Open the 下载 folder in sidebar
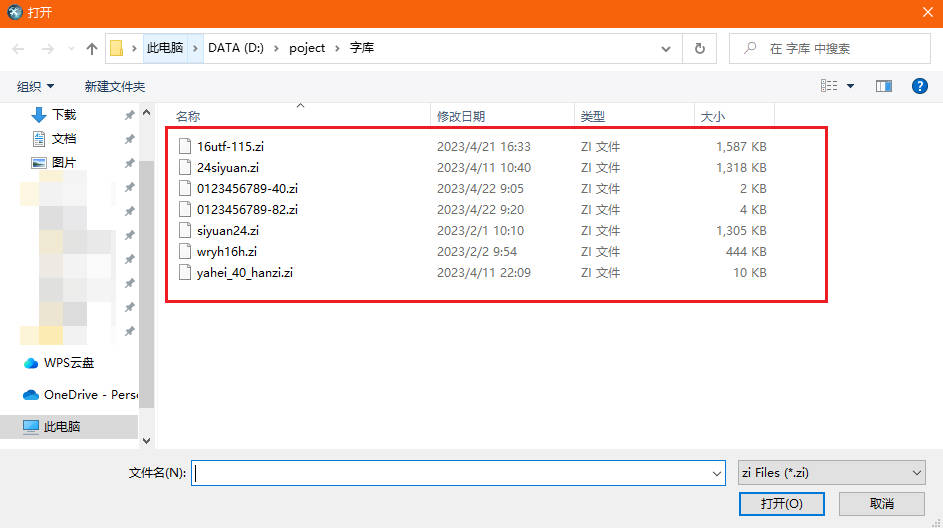 click(64, 115)
